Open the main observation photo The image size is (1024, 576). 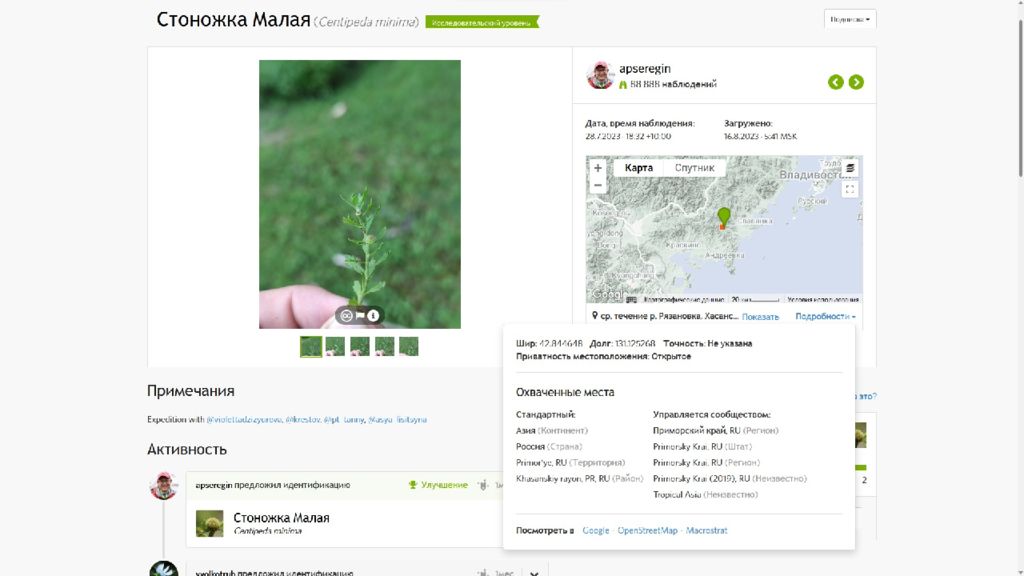[360, 194]
